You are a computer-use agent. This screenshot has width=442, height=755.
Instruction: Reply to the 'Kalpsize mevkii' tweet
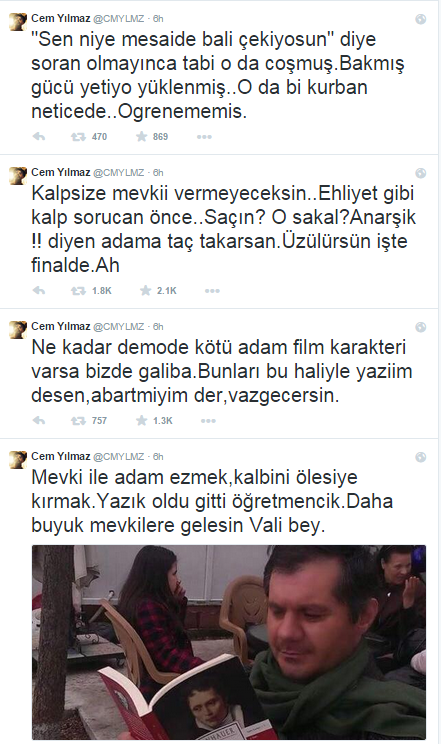pos(39,291)
